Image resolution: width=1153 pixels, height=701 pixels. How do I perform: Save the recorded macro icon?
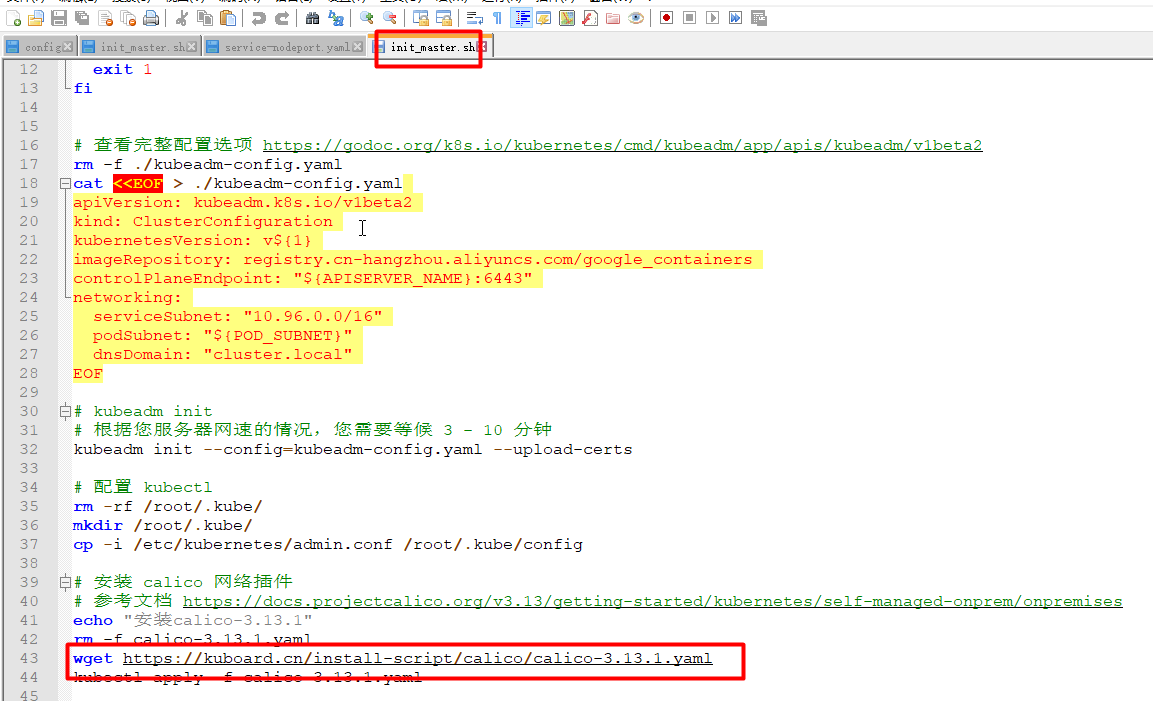click(x=759, y=18)
